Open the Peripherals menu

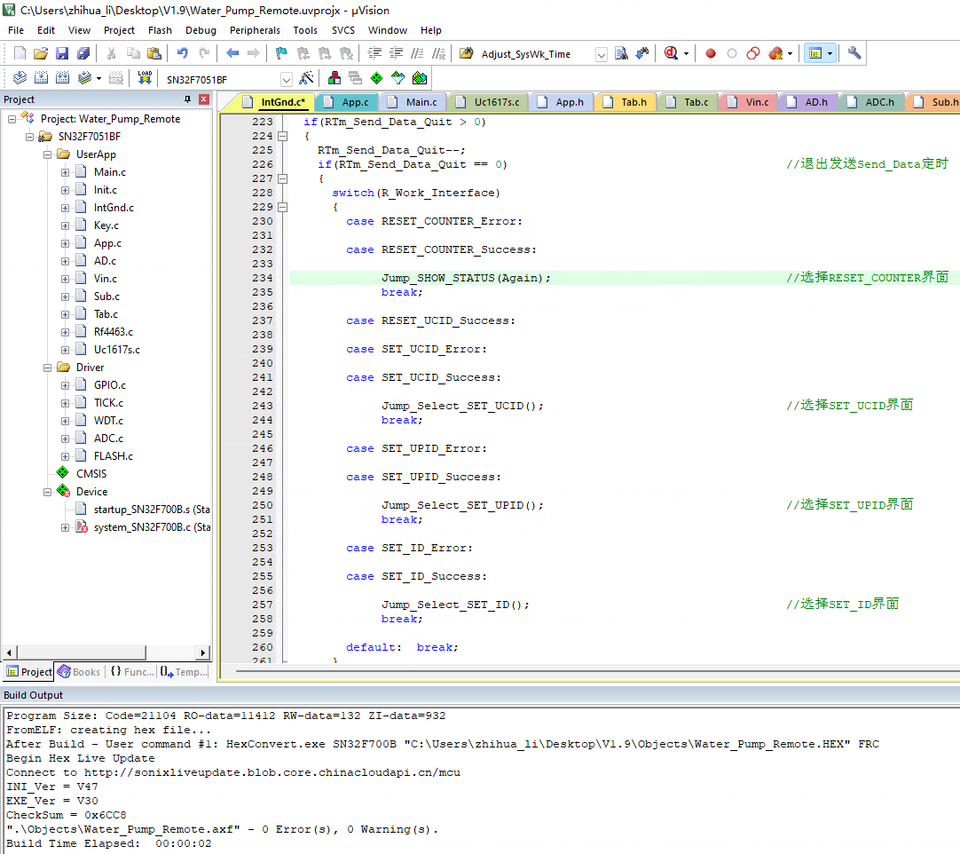[x=255, y=30]
